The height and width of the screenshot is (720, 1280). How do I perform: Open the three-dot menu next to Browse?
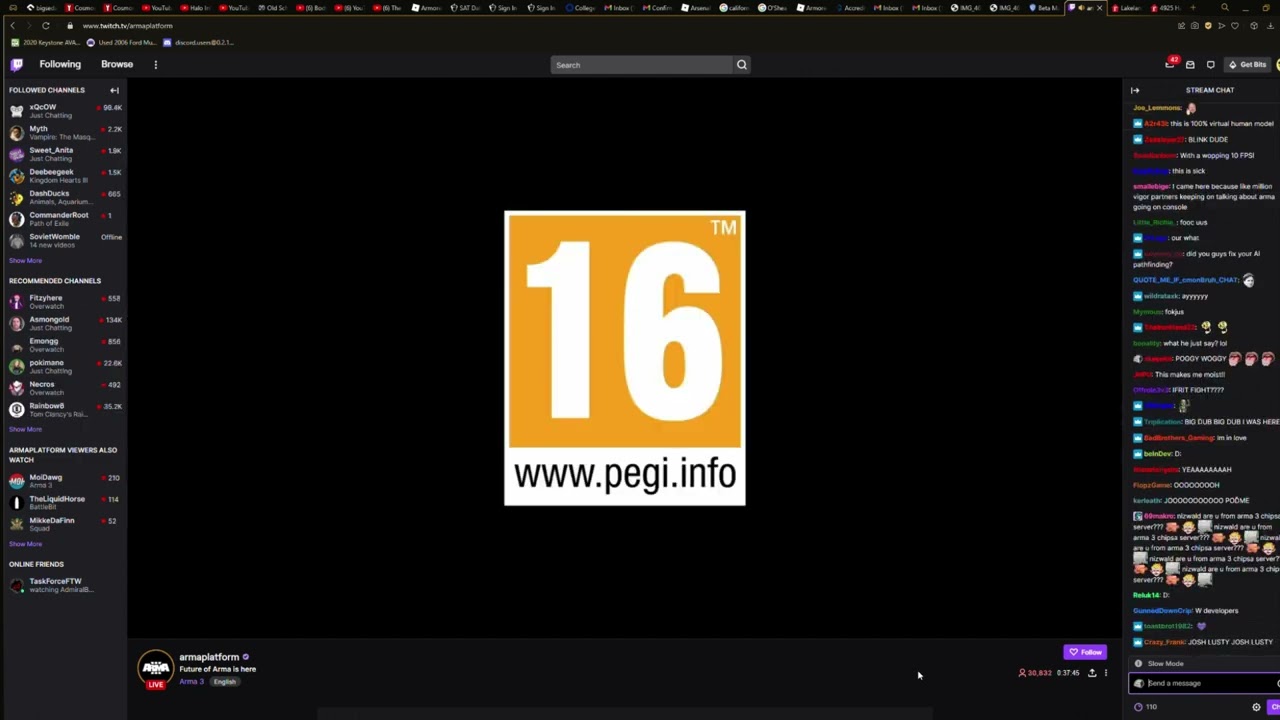(x=155, y=64)
